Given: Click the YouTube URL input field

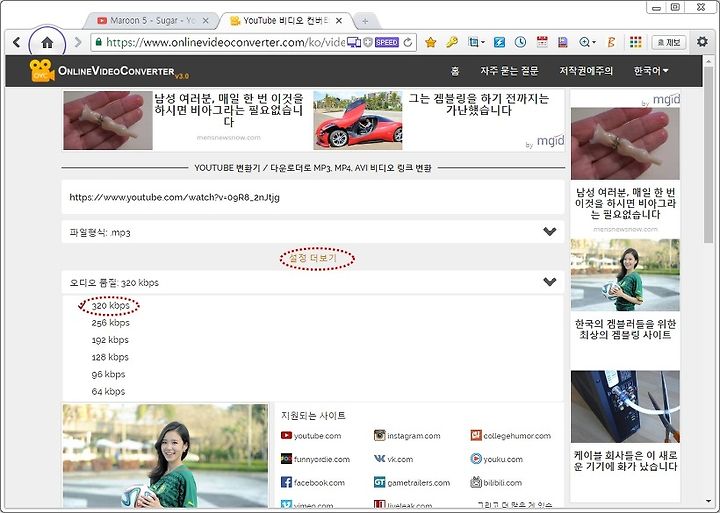Looking at the screenshot, I should (313, 197).
